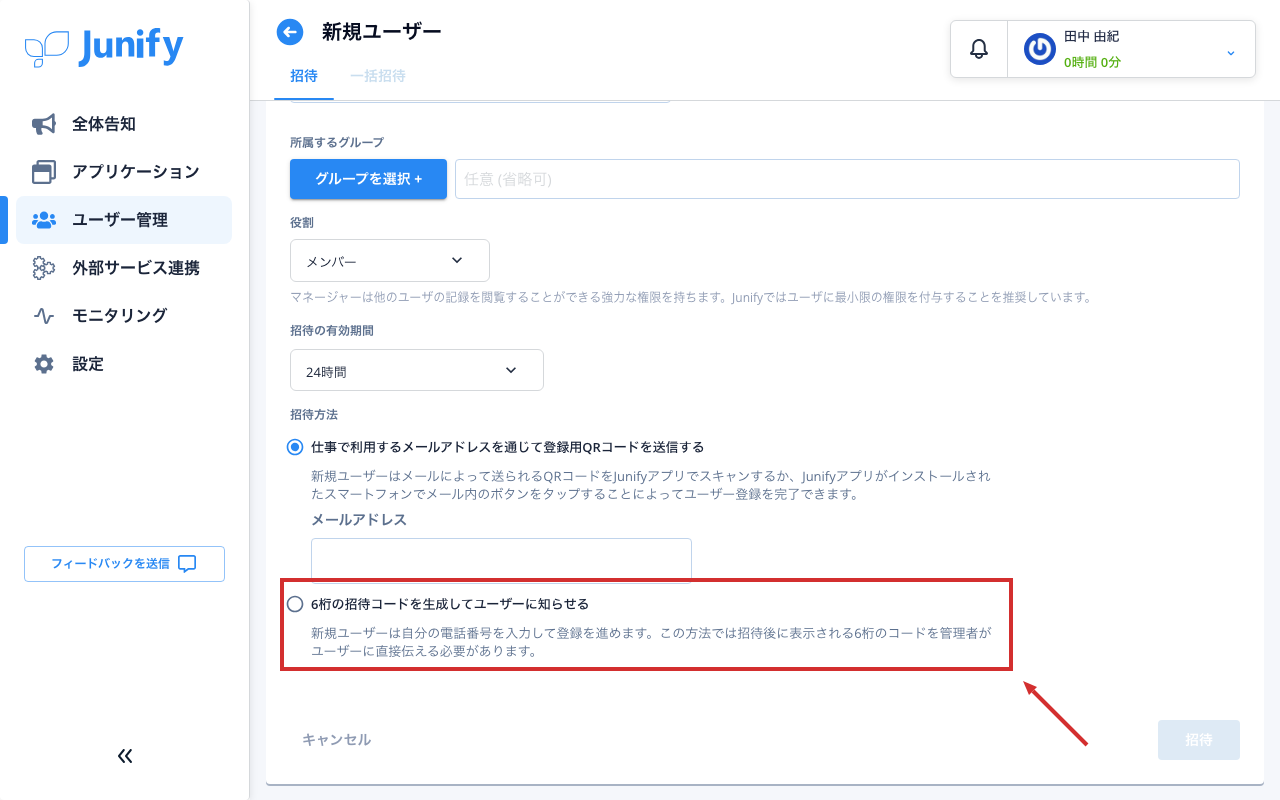Click the group field with 任意 (省略可)
This screenshot has height=800, width=1280.
coord(847,179)
